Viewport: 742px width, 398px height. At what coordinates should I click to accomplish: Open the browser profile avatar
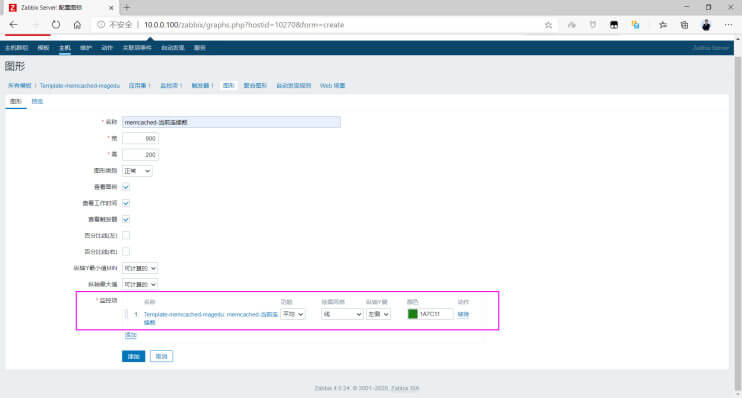point(706,25)
